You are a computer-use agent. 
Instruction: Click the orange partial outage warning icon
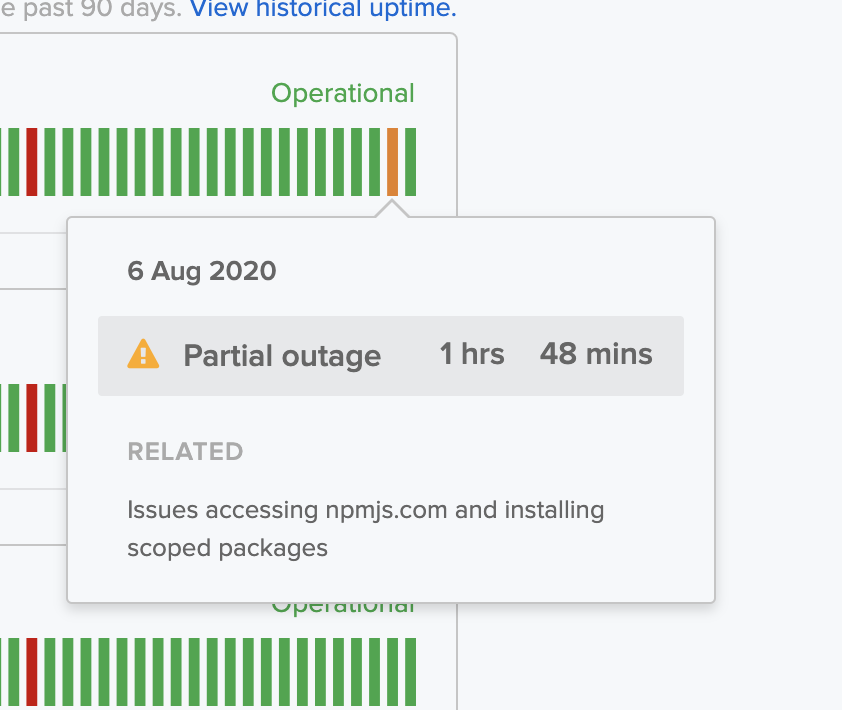[x=143, y=355]
